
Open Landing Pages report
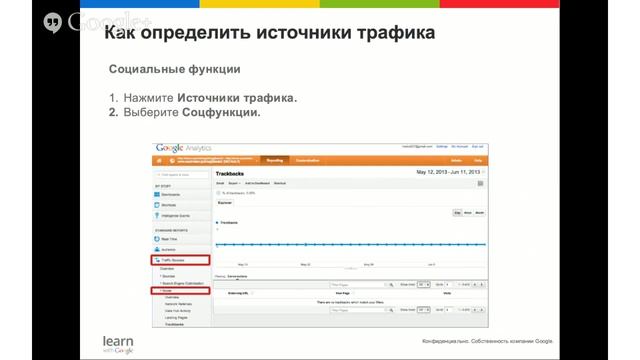click(x=176, y=318)
